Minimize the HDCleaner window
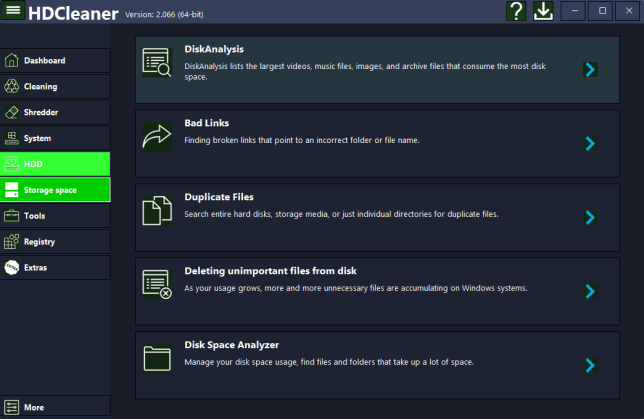 575,11
